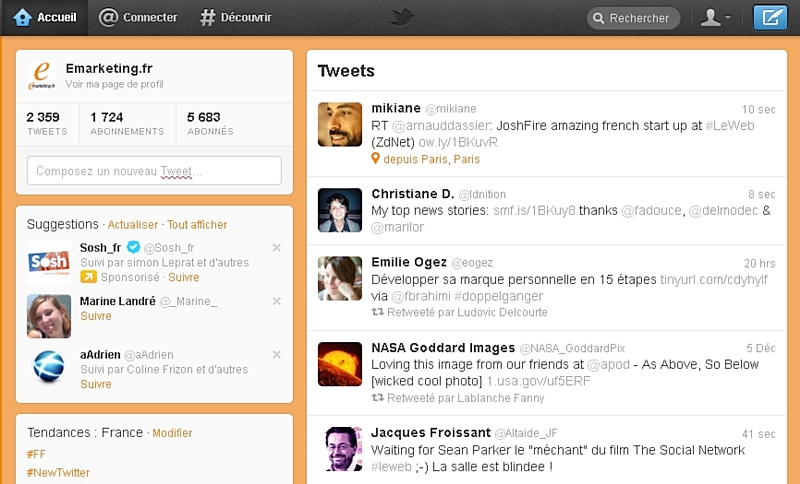Open aAdrien globe avatar

(49, 367)
